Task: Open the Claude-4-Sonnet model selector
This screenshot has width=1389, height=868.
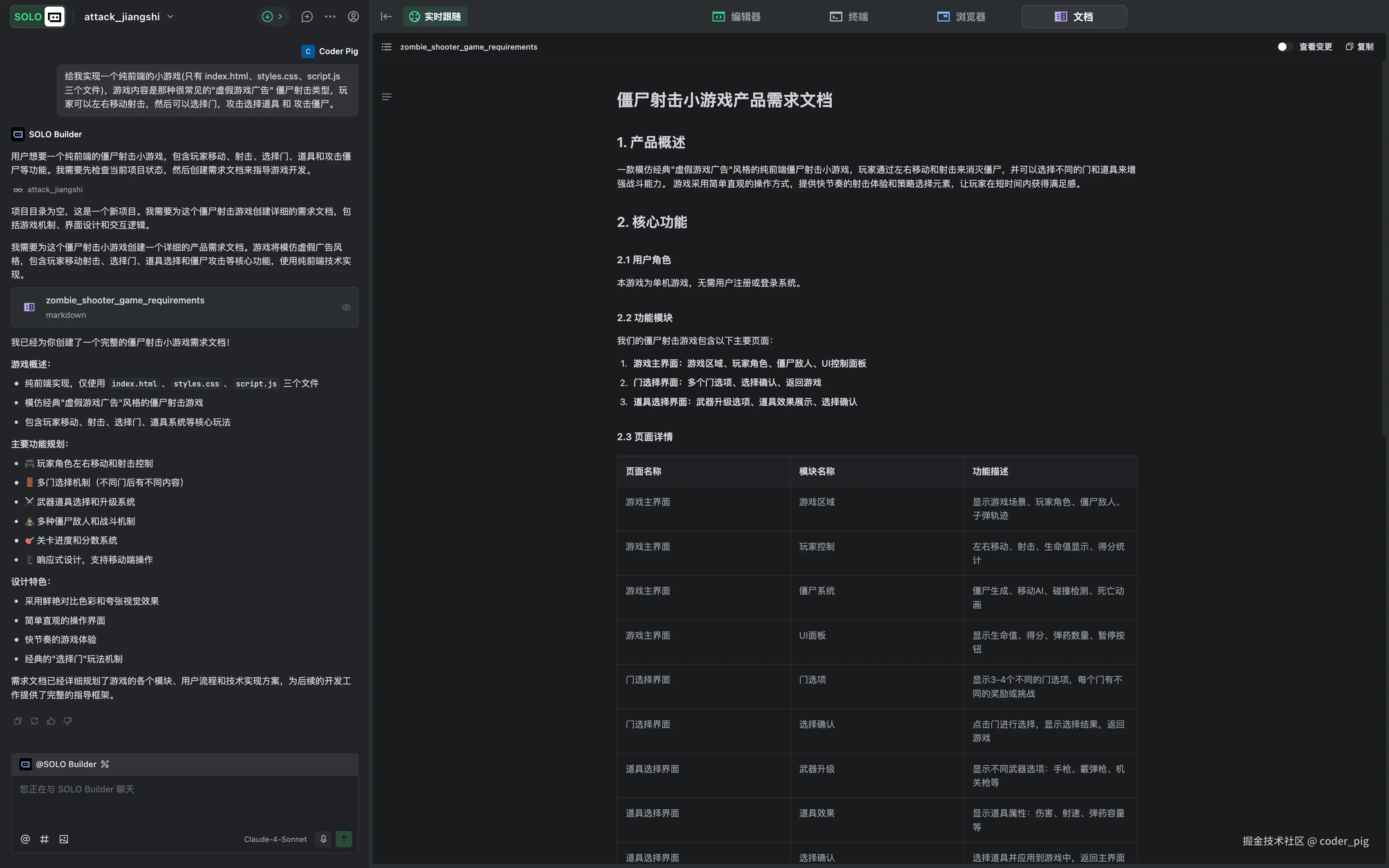Action: (275, 839)
